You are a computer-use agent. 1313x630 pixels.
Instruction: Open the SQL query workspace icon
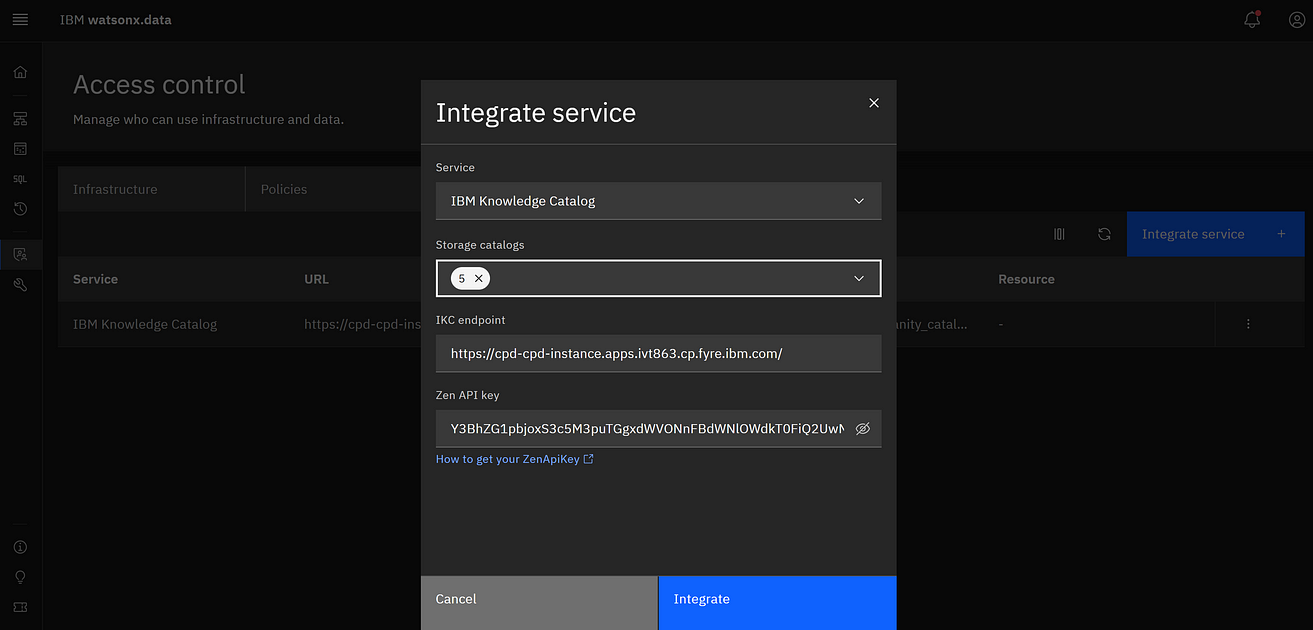click(x=20, y=179)
